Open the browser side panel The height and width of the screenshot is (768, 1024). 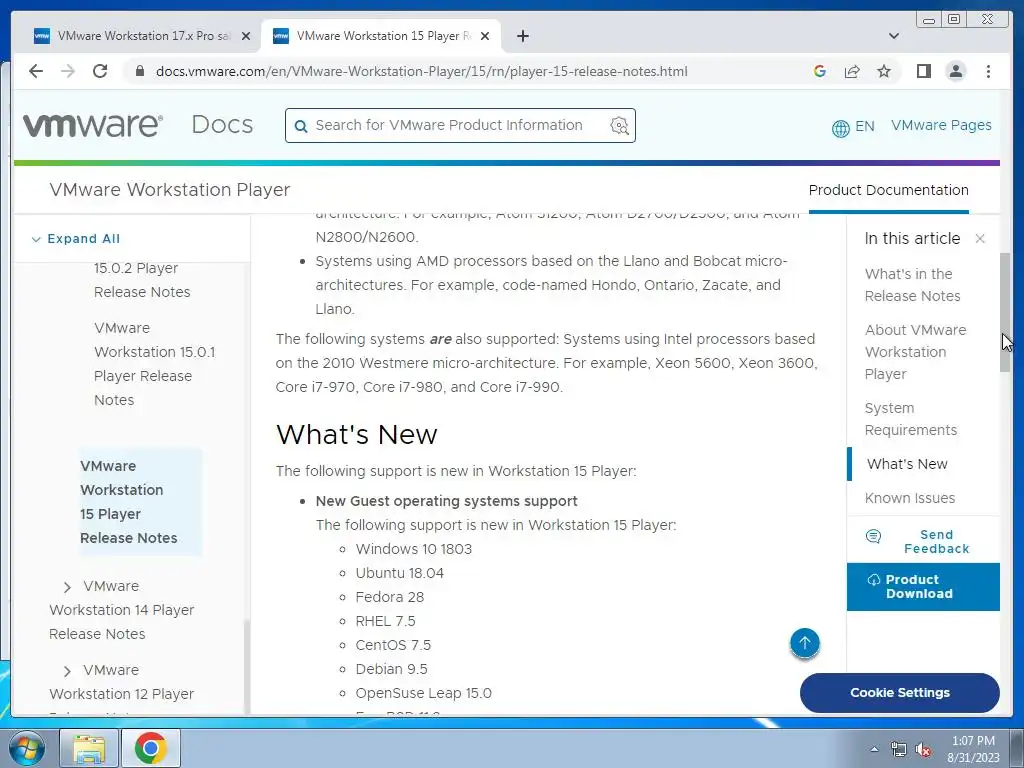coord(923,71)
